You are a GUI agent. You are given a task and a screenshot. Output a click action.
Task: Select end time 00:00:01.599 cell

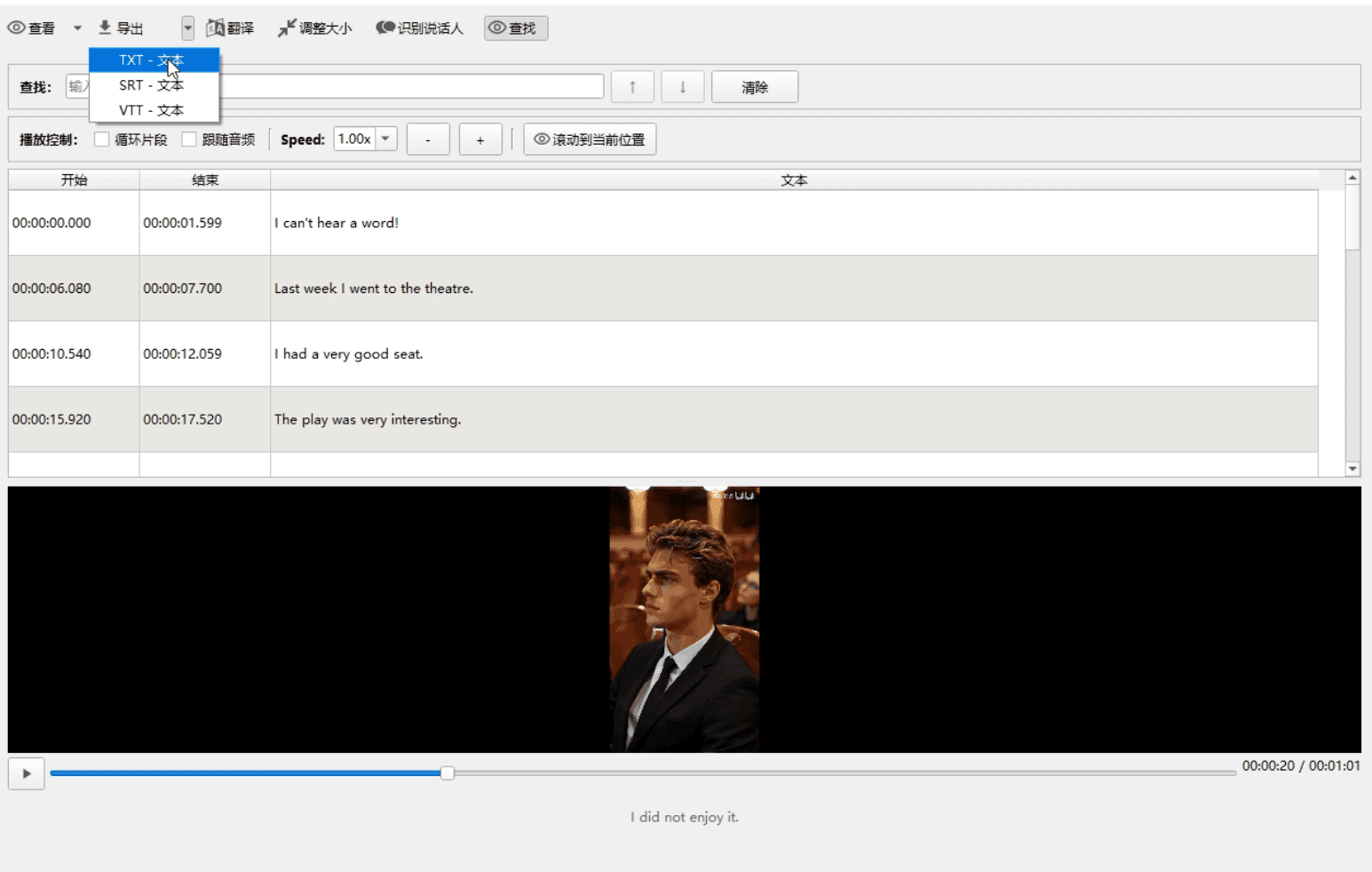point(205,223)
